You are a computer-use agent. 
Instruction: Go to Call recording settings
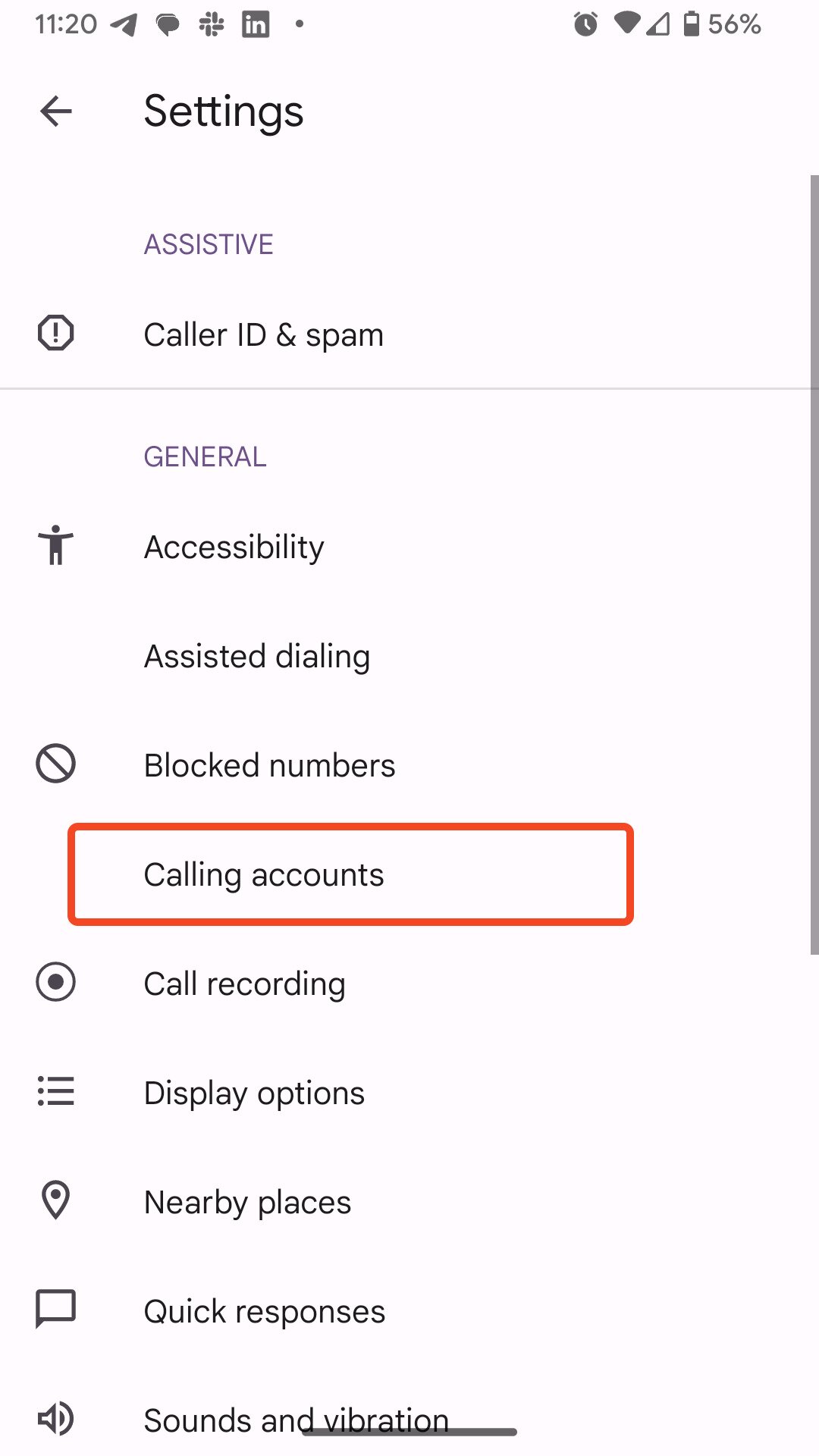(x=244, y=984)
